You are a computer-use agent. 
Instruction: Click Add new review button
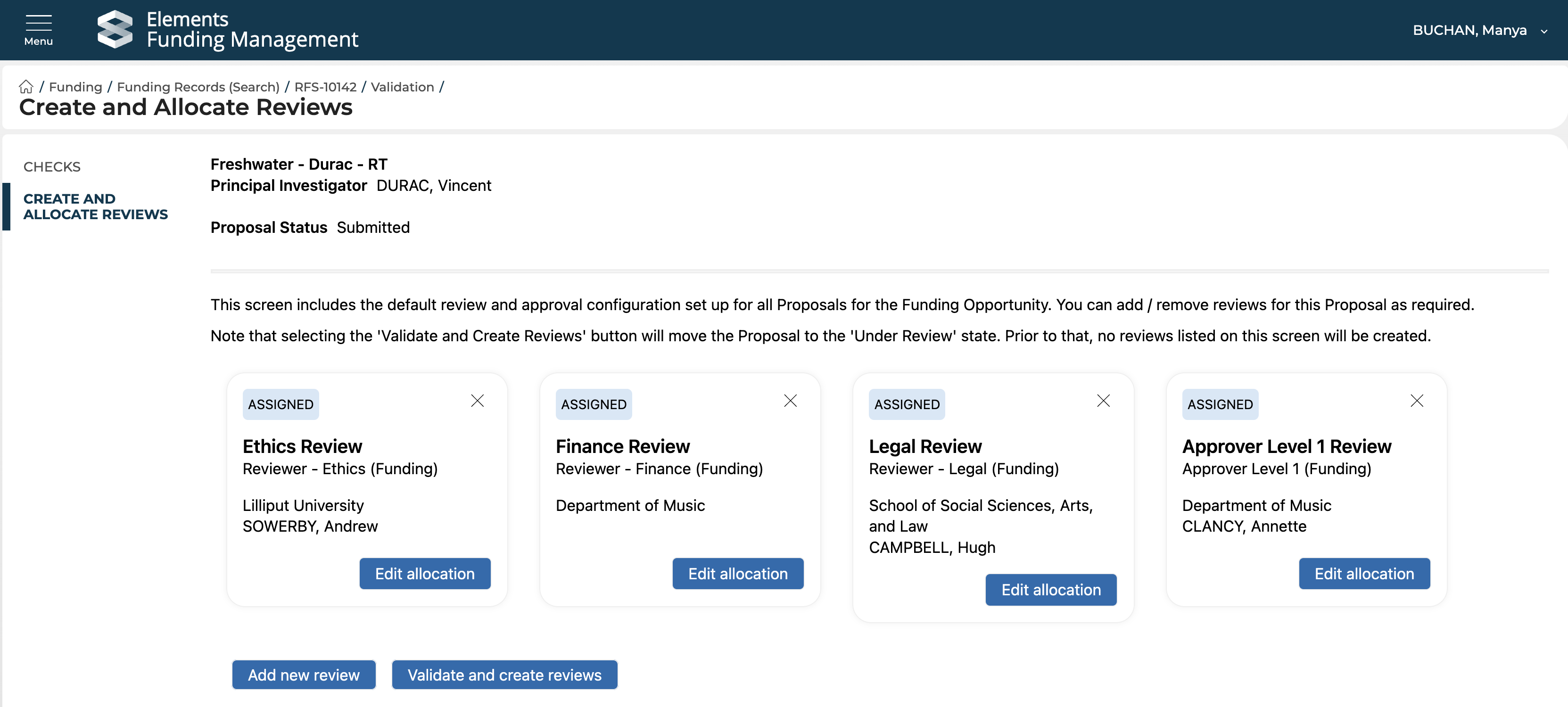303,675
